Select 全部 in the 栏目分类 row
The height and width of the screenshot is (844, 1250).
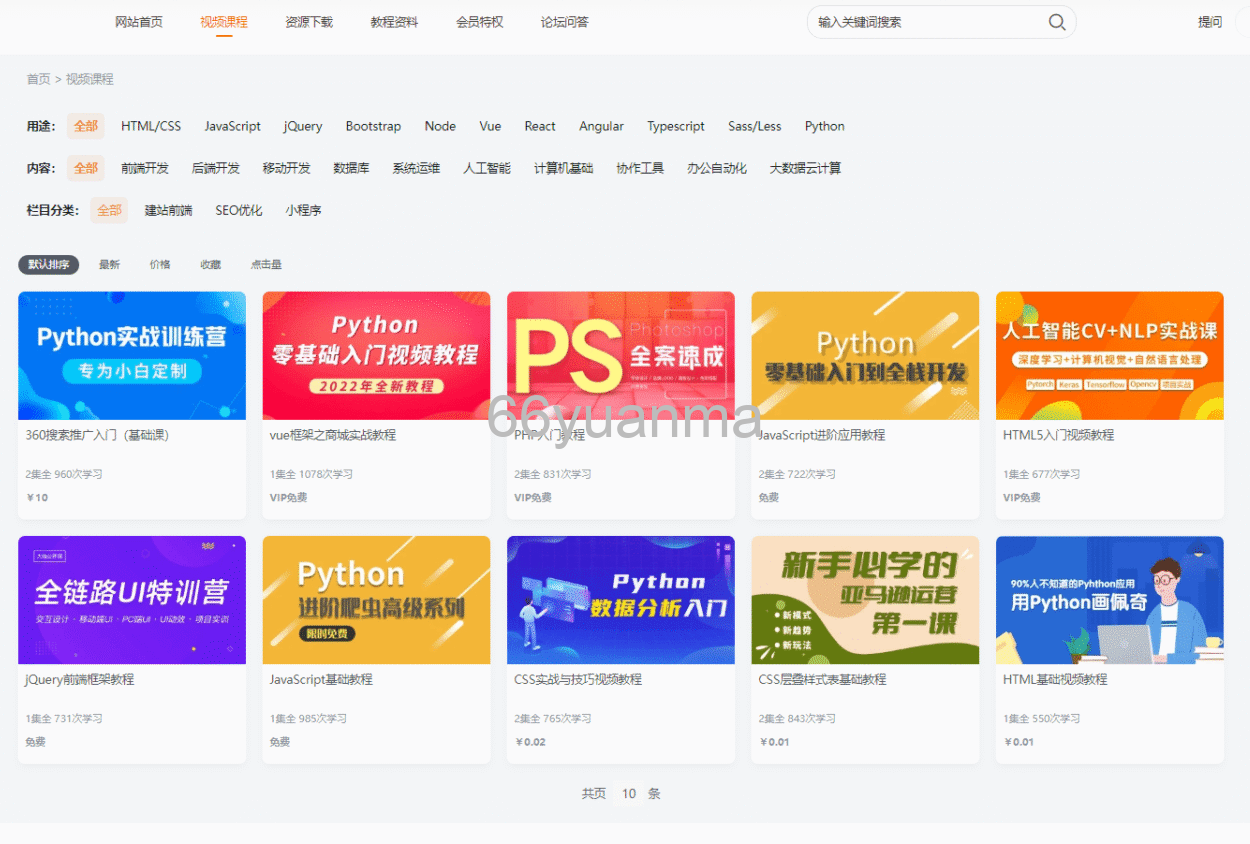pyautogui.click(x=109, y=210)
